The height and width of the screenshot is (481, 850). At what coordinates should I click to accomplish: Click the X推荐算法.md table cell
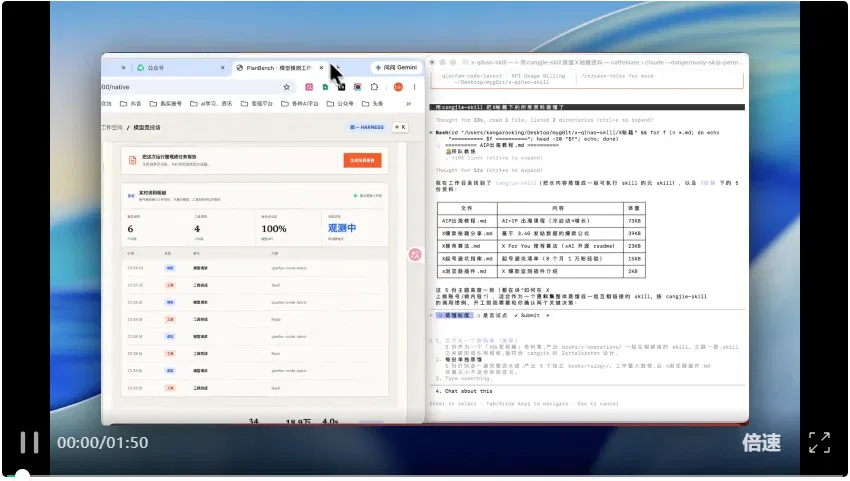pos(467,246)
